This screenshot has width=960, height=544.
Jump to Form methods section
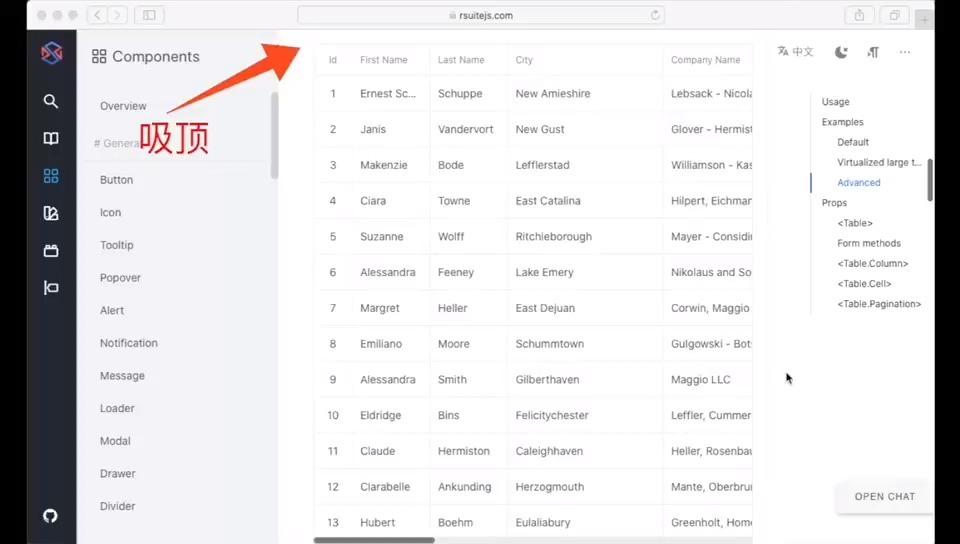point(869,243)
